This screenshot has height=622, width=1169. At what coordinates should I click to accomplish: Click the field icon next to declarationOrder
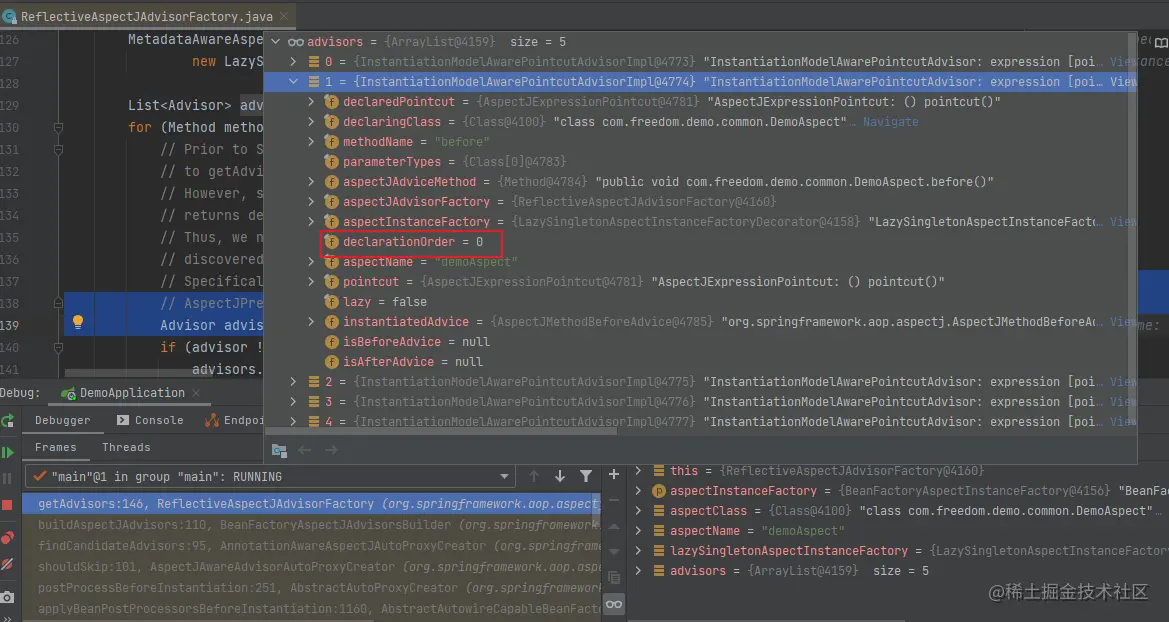coord(331,242)
